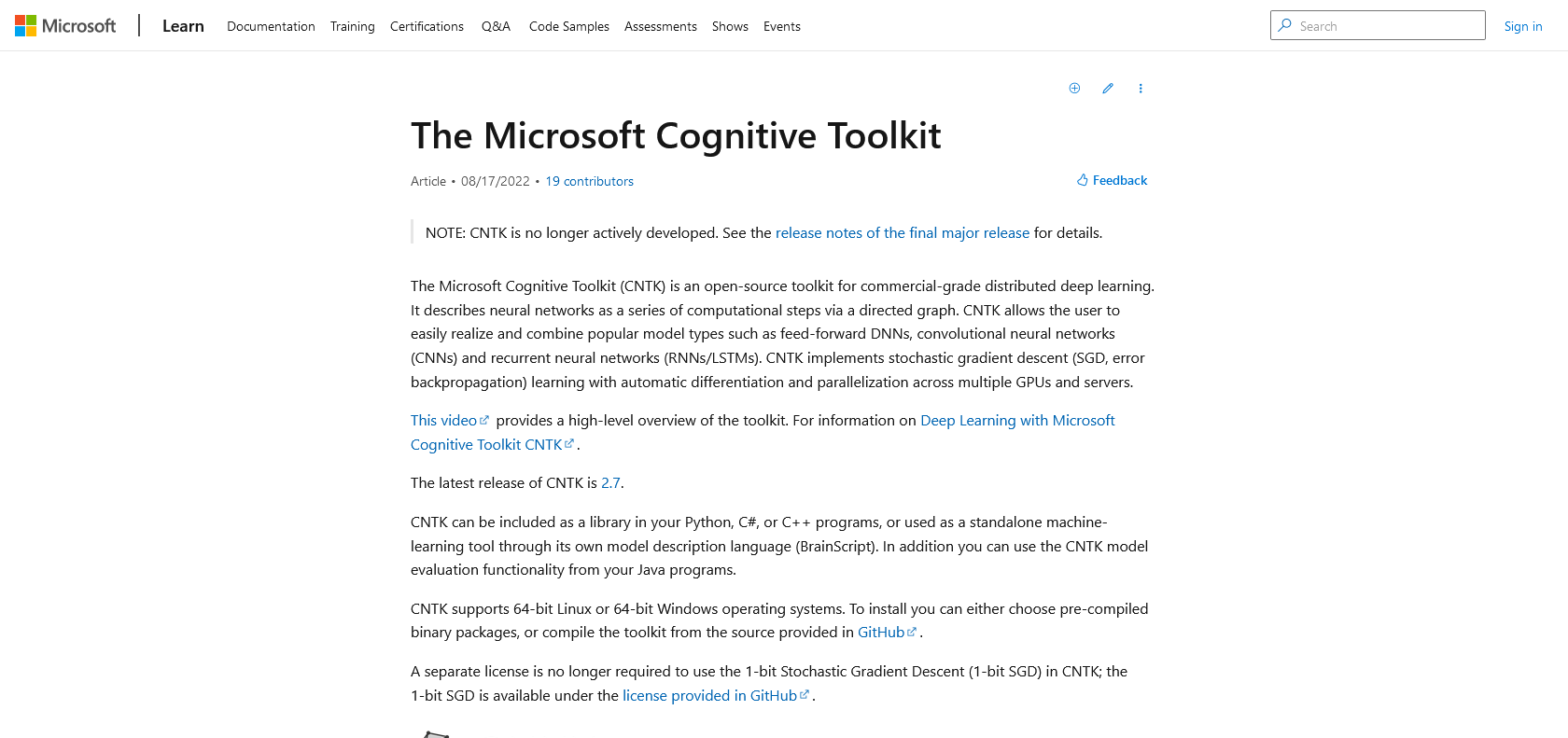Click external link icon after license link

pos(805,695)
